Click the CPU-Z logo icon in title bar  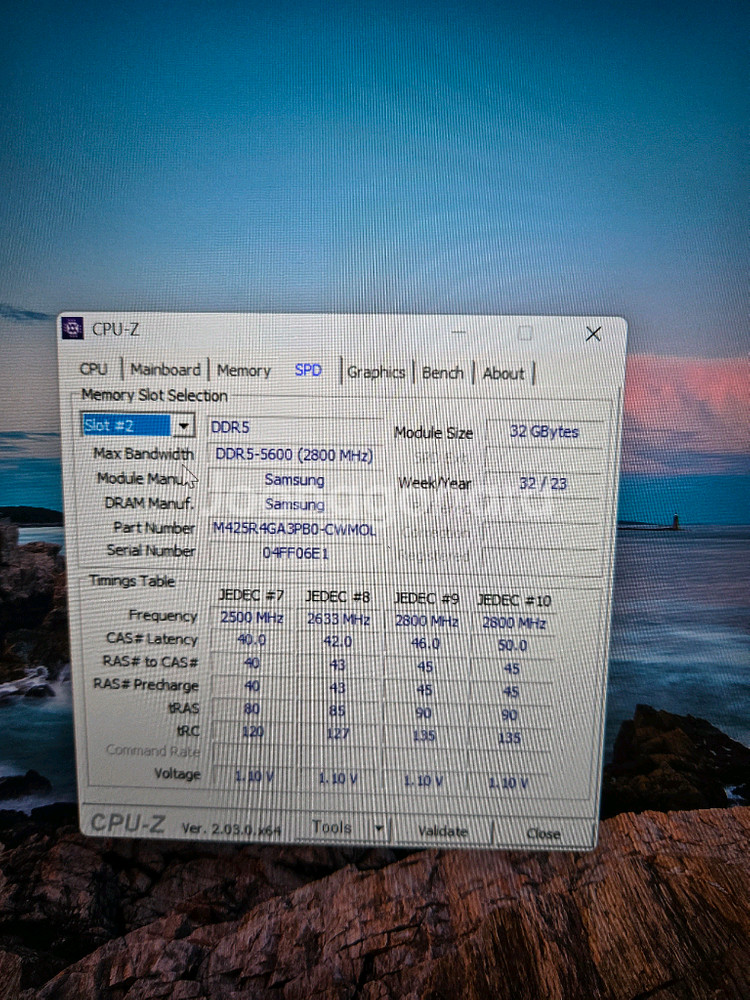click(73, 329)
